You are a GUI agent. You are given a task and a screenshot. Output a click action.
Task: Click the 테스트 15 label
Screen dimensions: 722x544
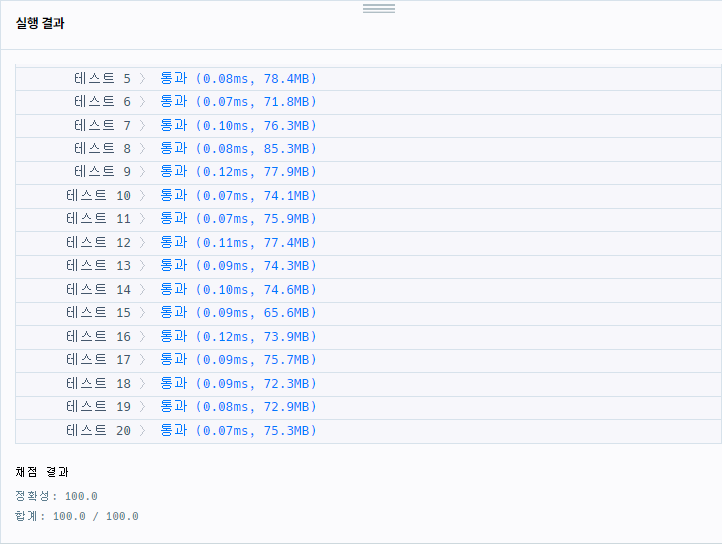coord(99,313)
